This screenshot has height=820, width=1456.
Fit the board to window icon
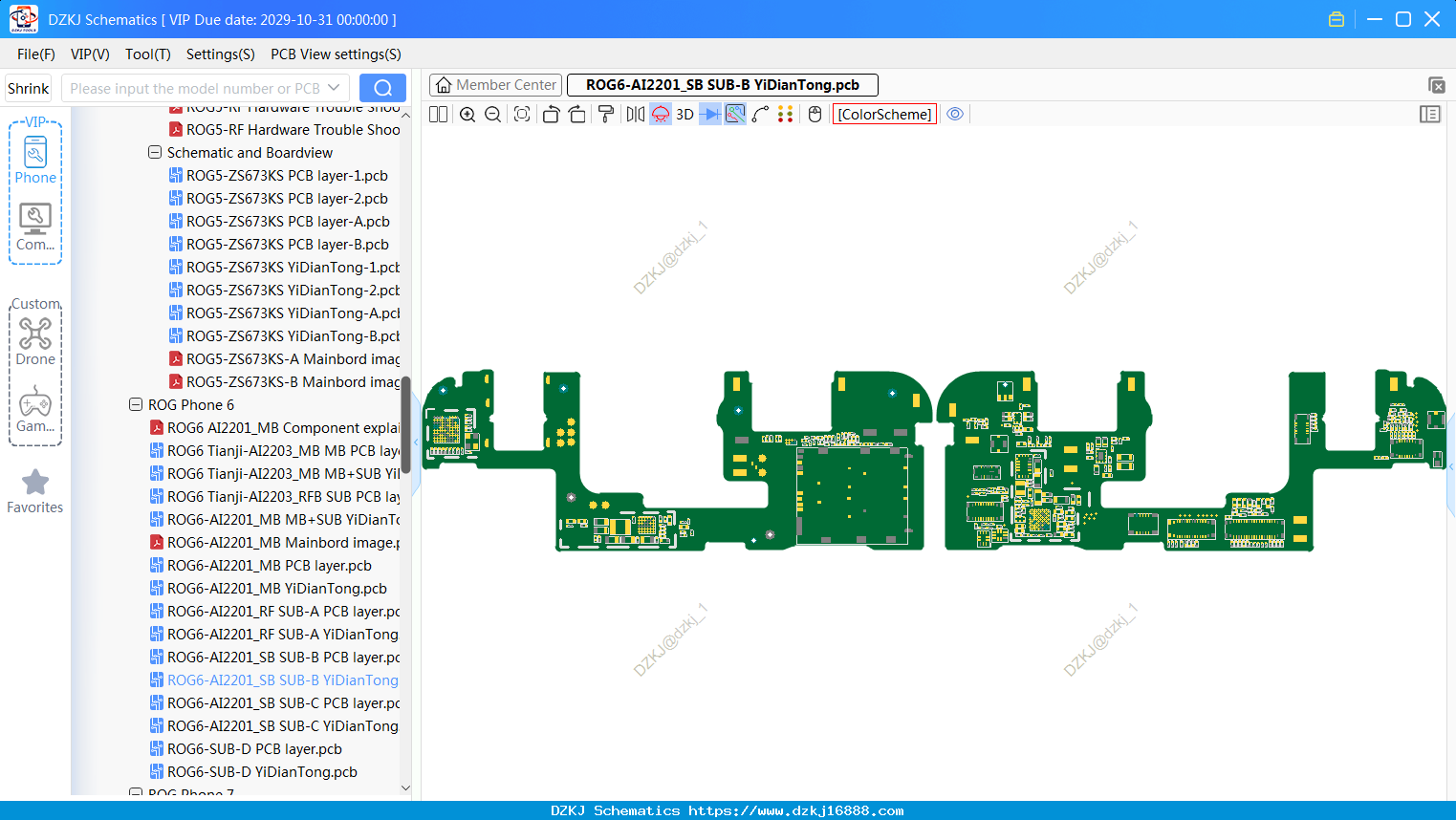(x=522, y=114)
